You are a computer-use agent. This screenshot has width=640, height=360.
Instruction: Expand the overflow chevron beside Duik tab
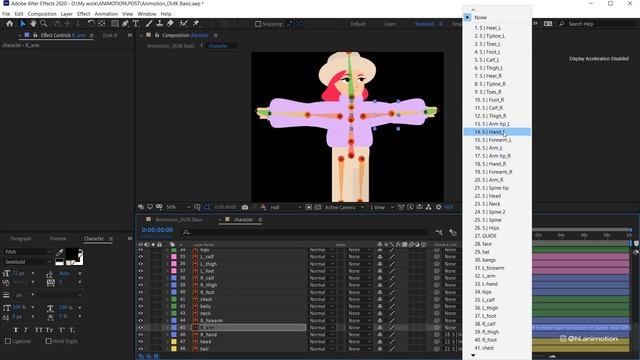(x=130, y=36)
